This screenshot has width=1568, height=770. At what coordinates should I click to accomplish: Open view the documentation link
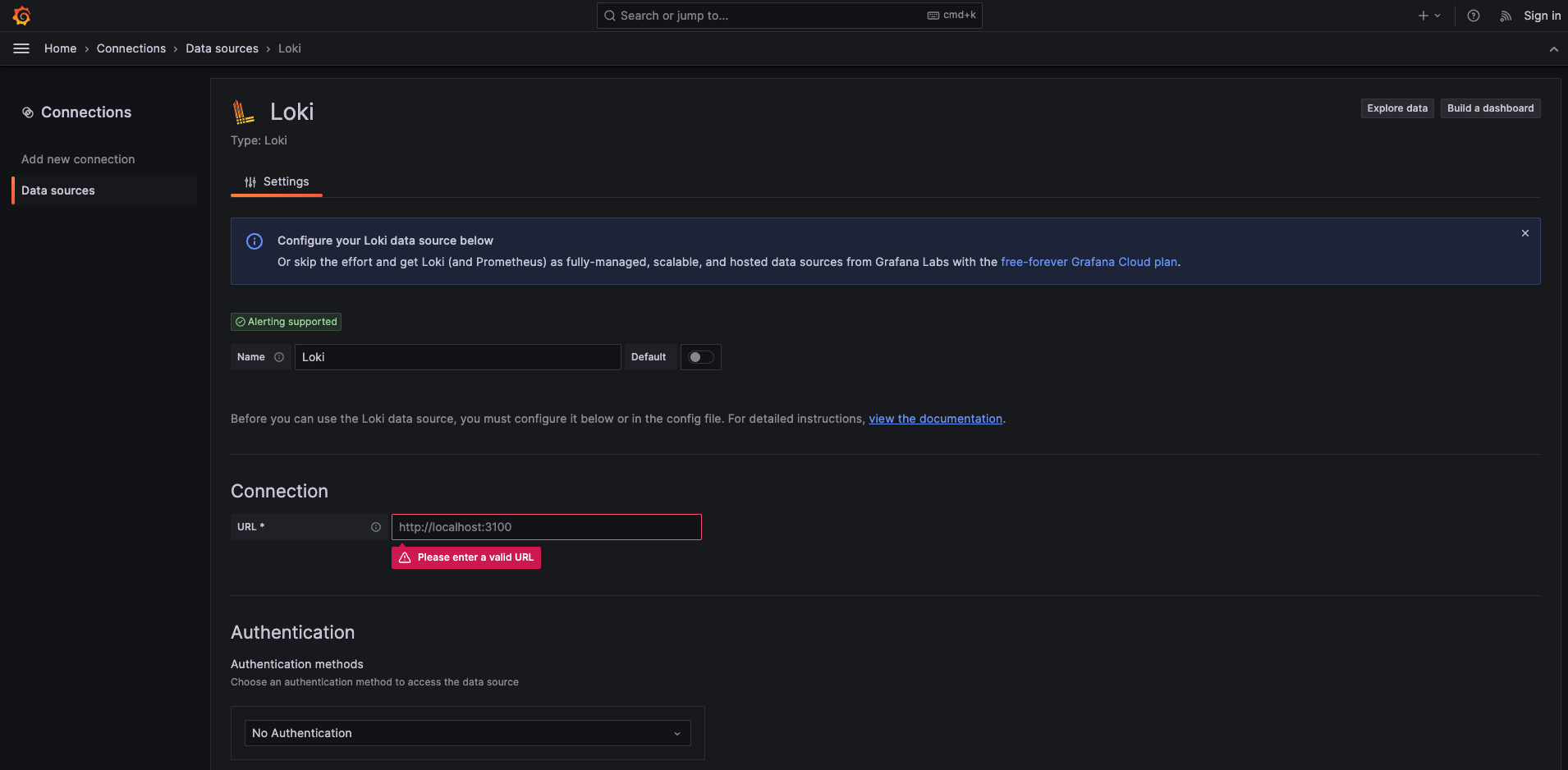935,419
